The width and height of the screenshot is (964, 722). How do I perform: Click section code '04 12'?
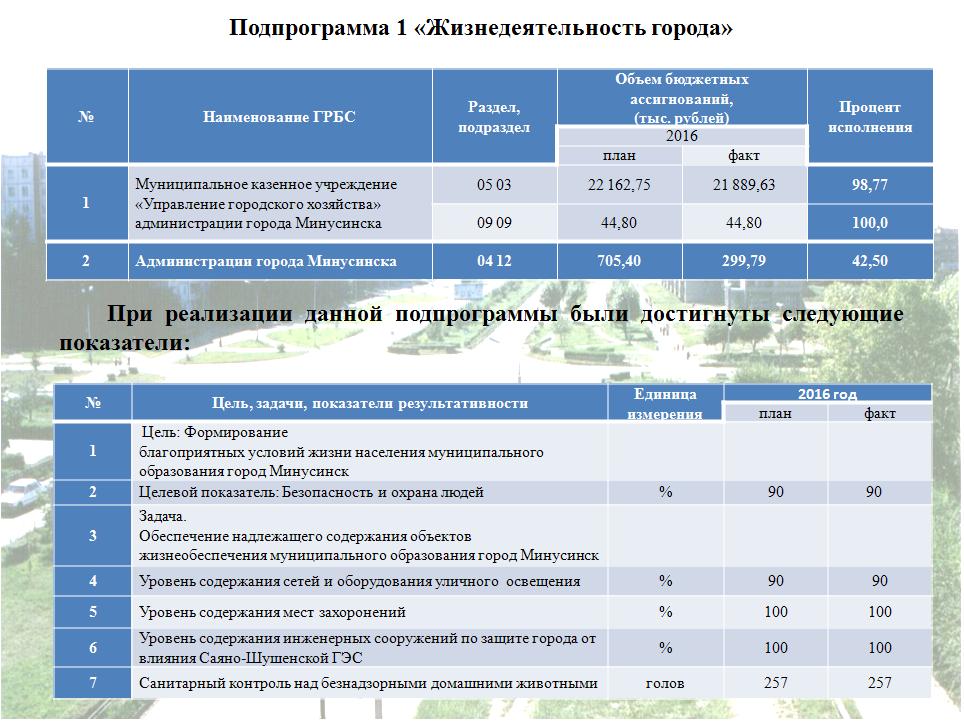494,261
